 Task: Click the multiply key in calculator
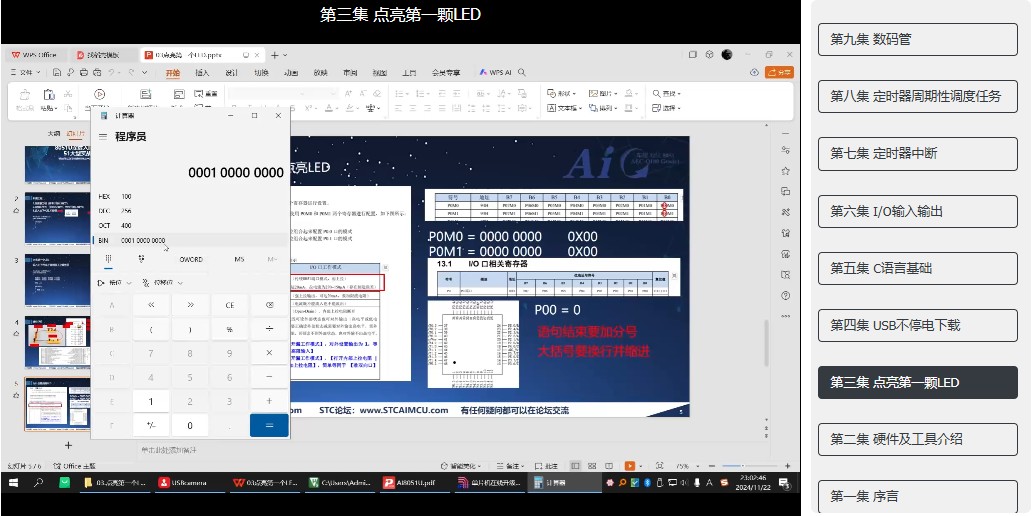click(269, 353)
